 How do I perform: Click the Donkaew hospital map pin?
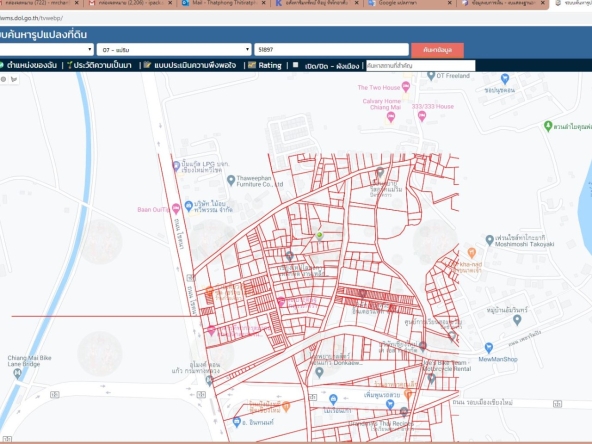click(319, 373)
